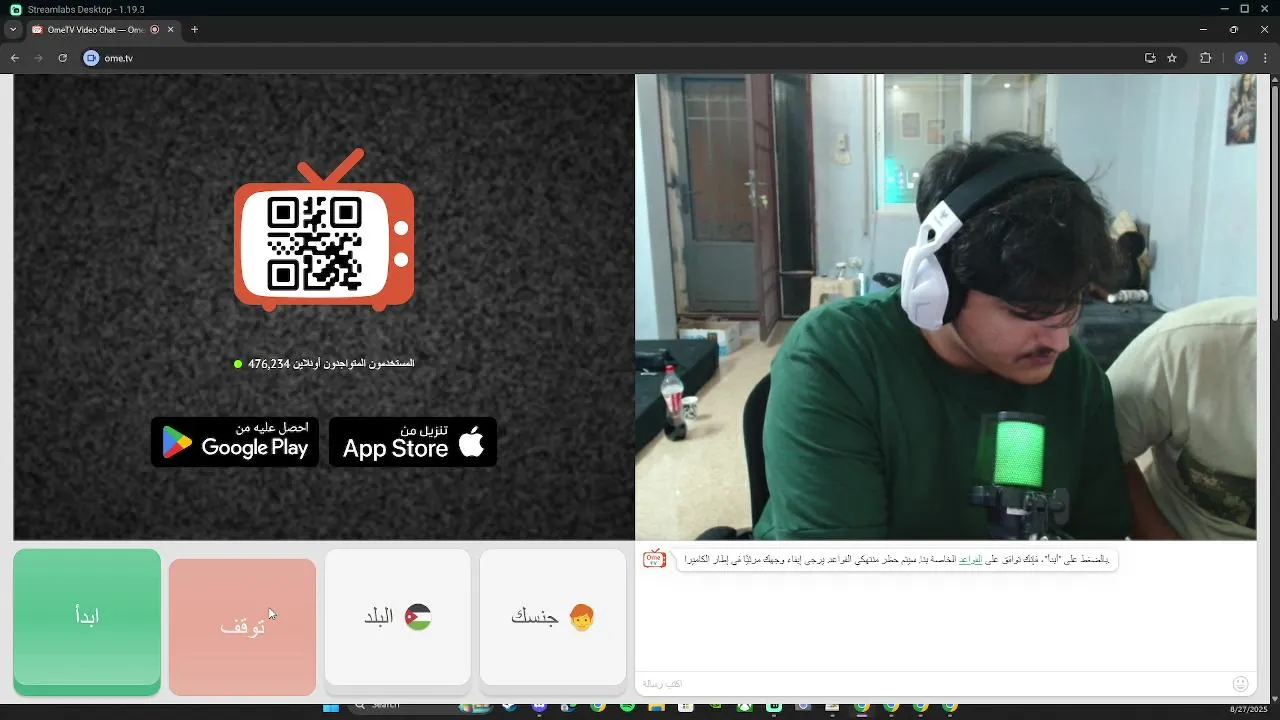Click the OmeTV avatar beside the chat message
Screen dimensions: 1280x720
click(654, 559)
